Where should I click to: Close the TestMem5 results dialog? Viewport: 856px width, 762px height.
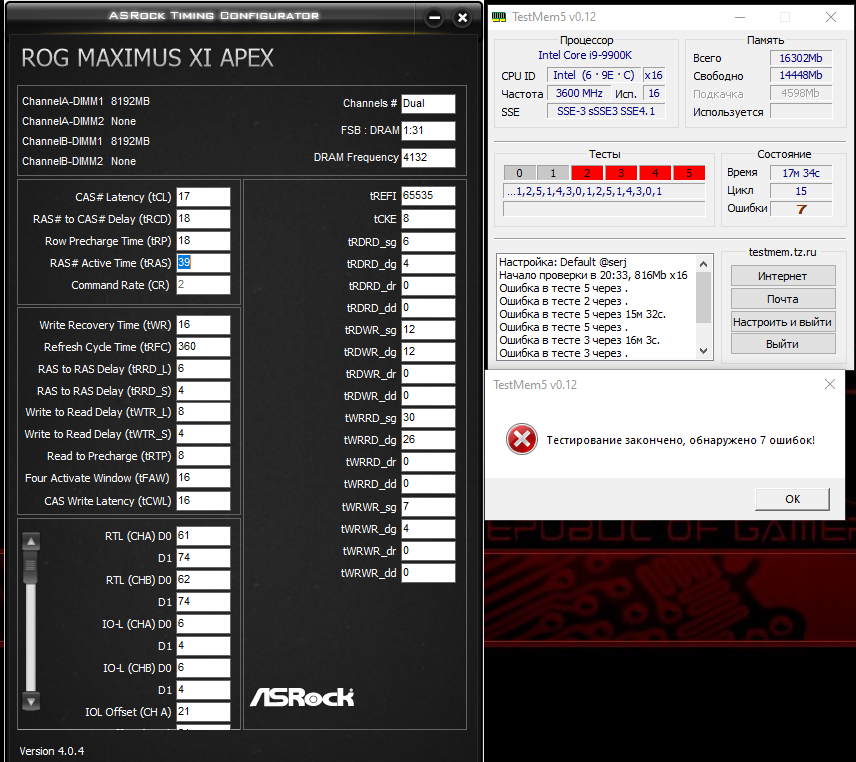click(x=830, y=384)
